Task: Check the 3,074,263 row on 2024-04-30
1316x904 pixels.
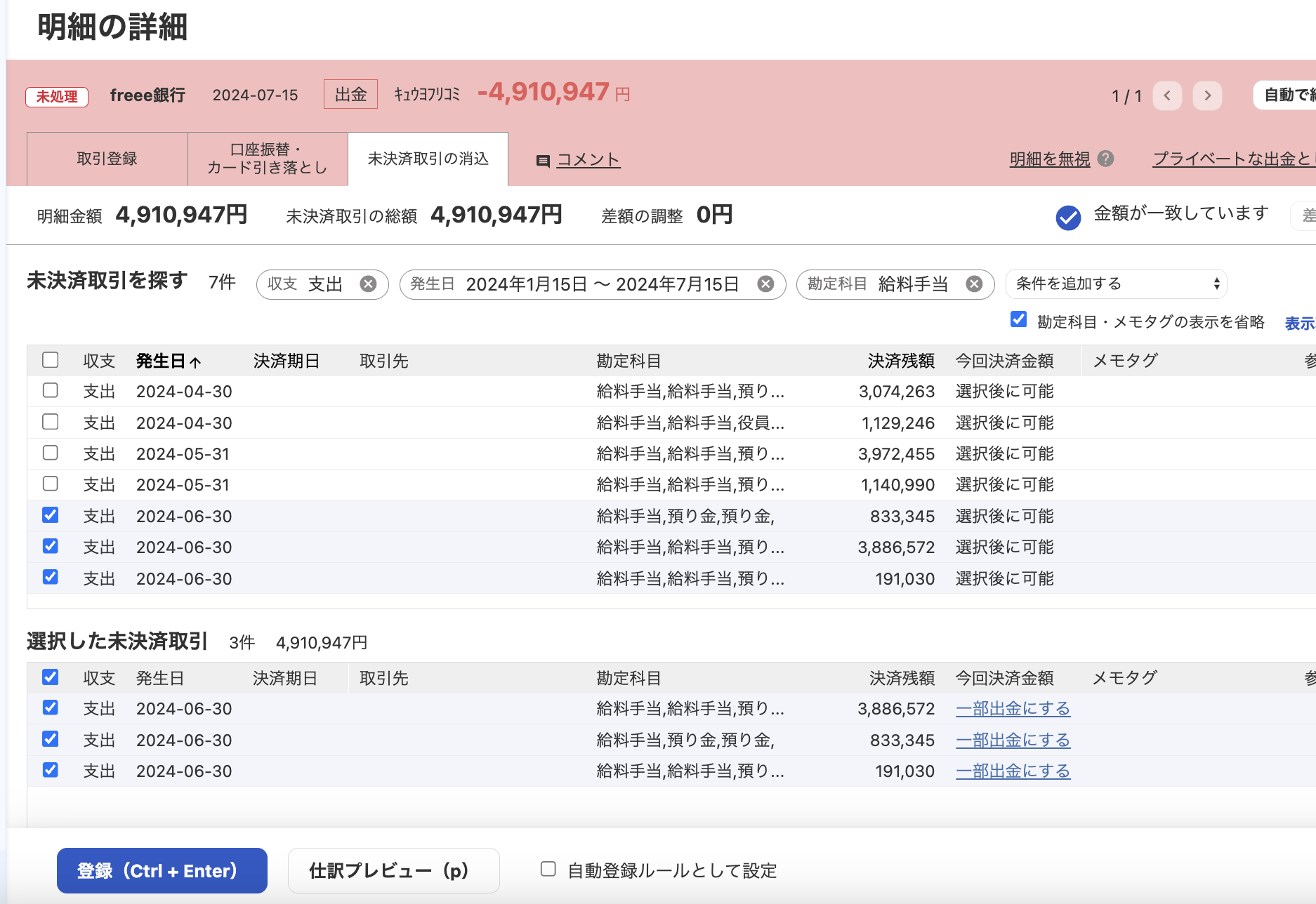Action: coord(50,390)
